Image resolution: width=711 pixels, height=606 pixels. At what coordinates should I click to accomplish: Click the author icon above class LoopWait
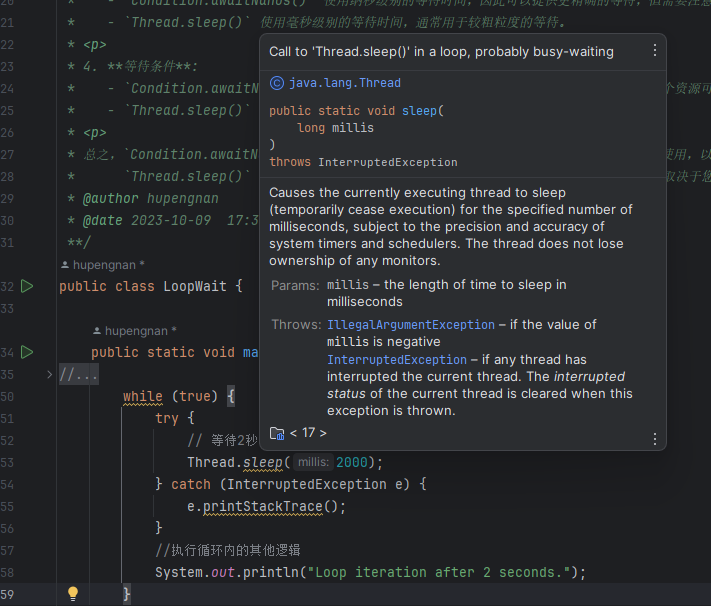click(x=65, y=265)
